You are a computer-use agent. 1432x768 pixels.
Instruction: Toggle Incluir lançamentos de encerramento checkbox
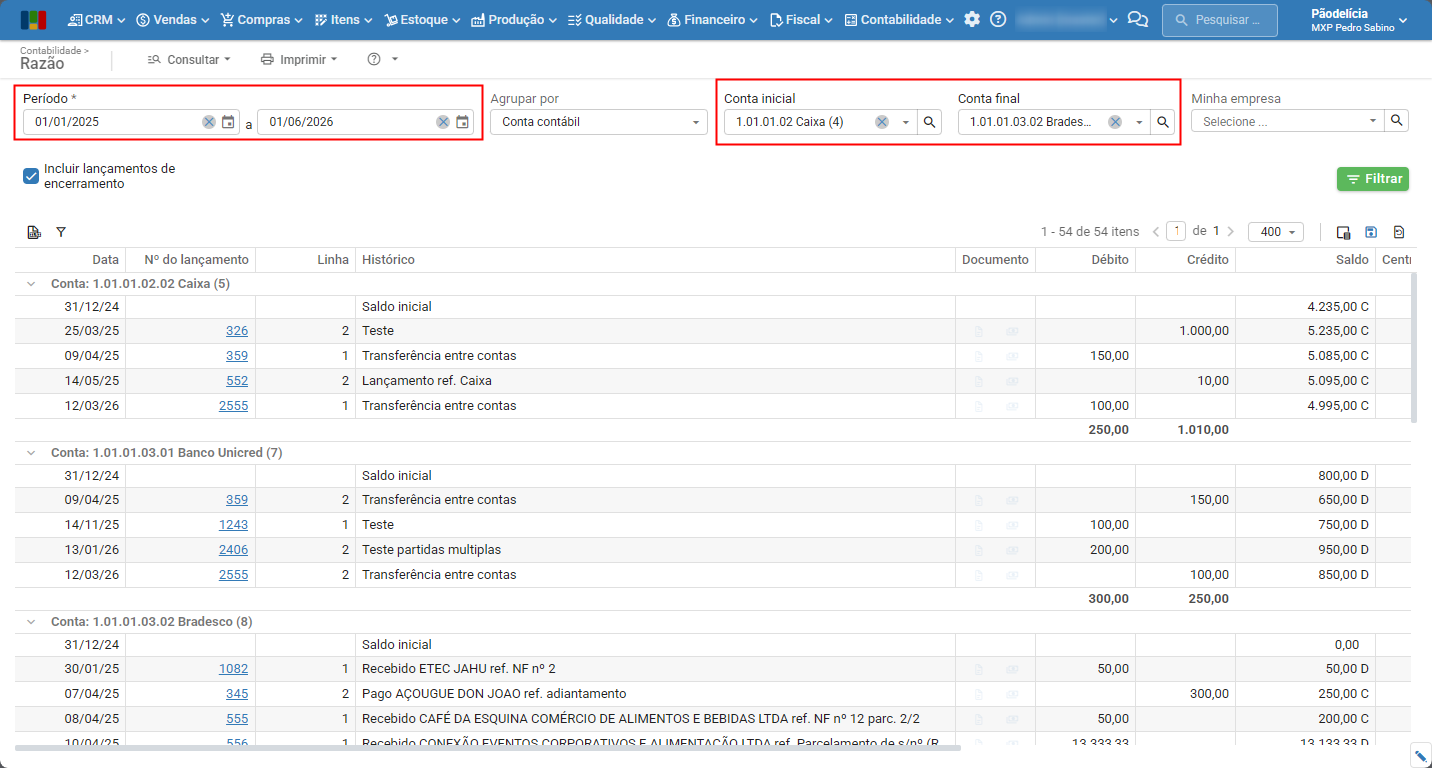31,176
